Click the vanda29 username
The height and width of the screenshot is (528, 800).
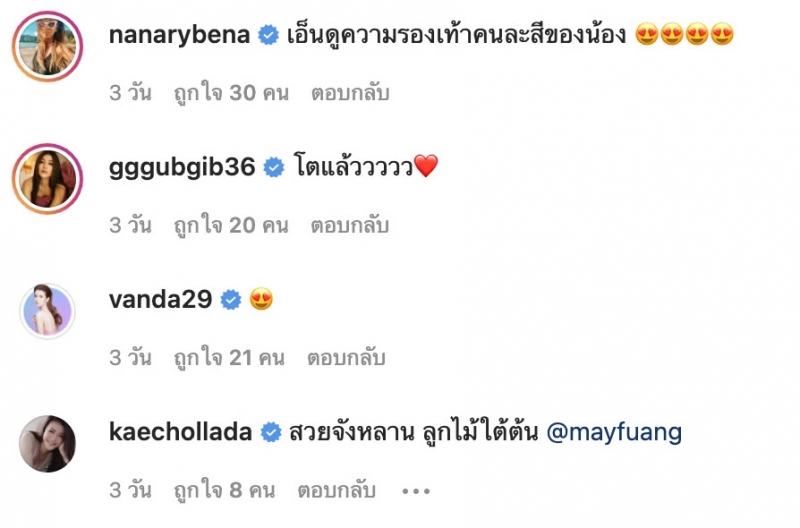click(x=161, y=299)
